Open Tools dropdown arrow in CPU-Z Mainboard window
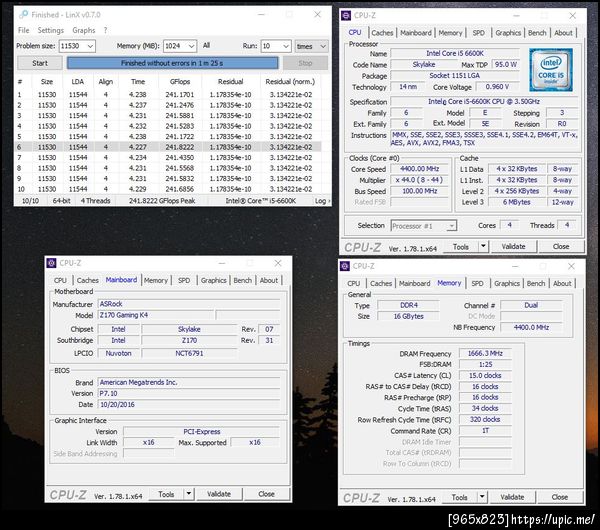Viewport: 600px width, 530px height. 189,494
